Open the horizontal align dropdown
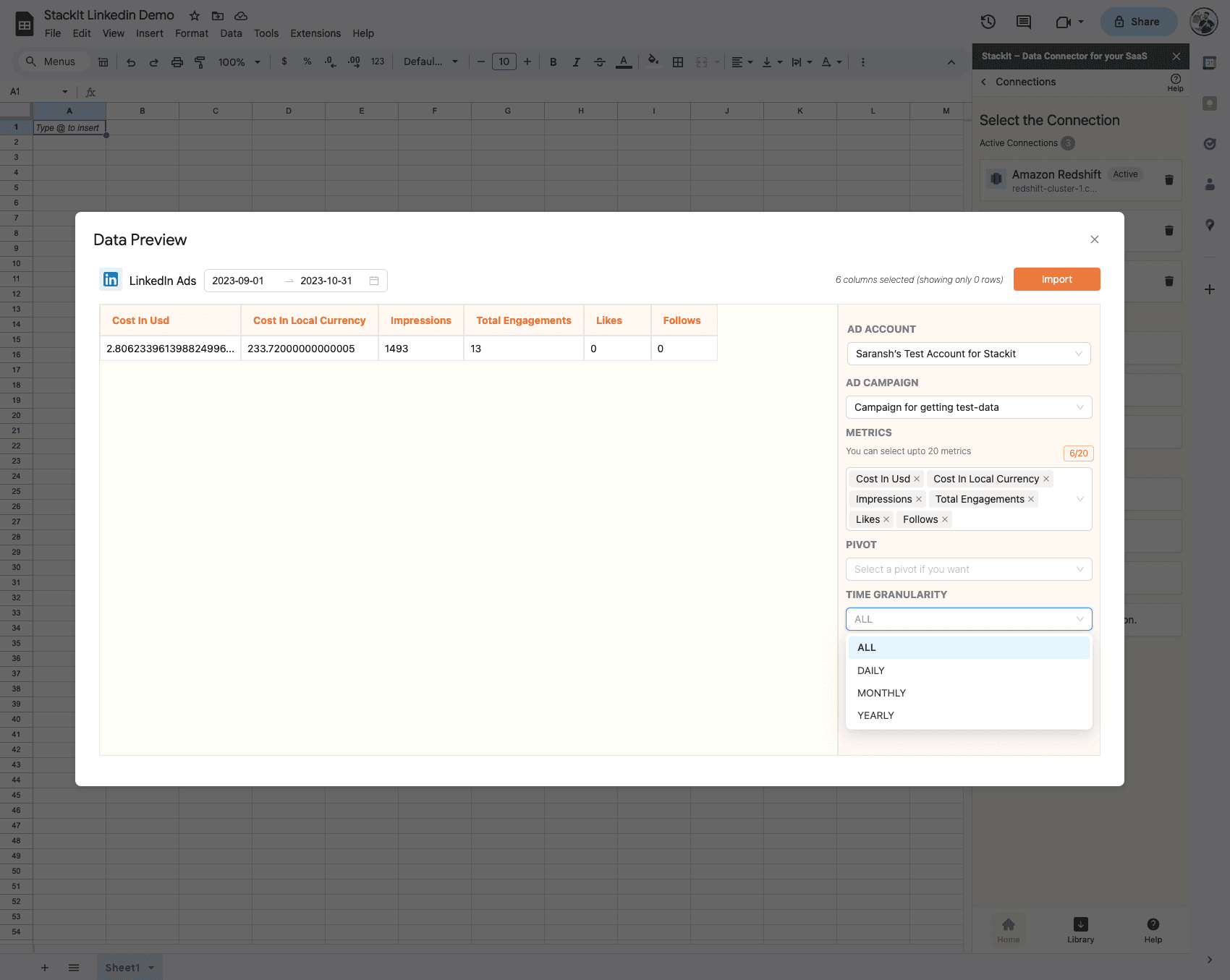Screen dimensions: 1230x980 (742, 62)
